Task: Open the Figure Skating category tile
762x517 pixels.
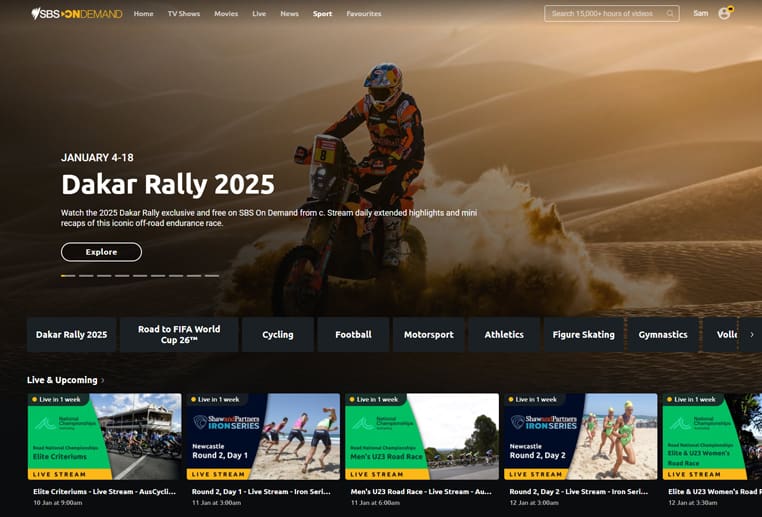Action: click(x=584, y=334)
